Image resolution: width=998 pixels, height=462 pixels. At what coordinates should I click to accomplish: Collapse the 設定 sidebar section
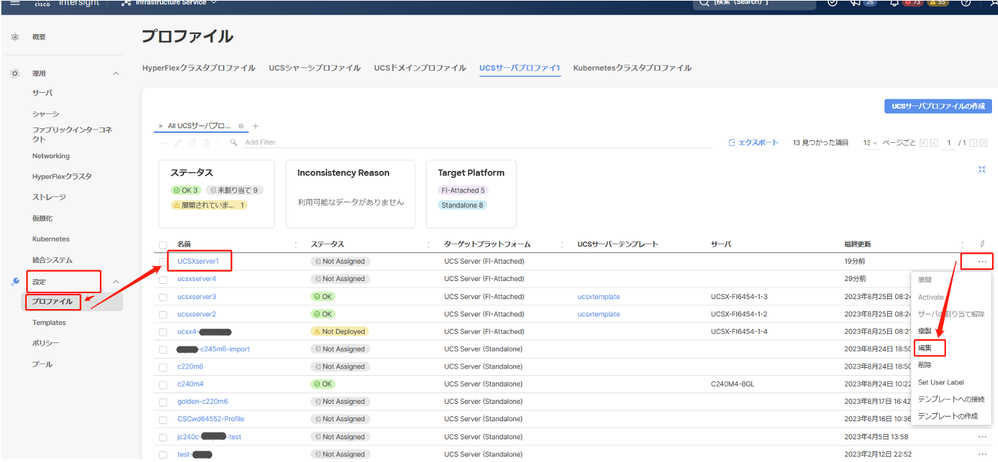point(116,282)
